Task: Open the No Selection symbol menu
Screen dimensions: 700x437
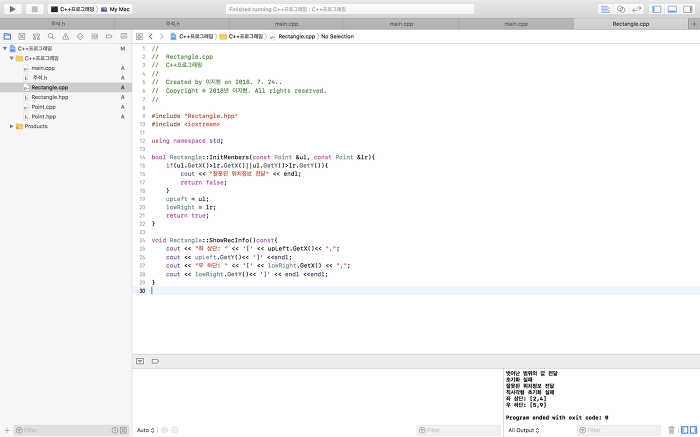Action: pyautogui.click(x=338, y=37)
